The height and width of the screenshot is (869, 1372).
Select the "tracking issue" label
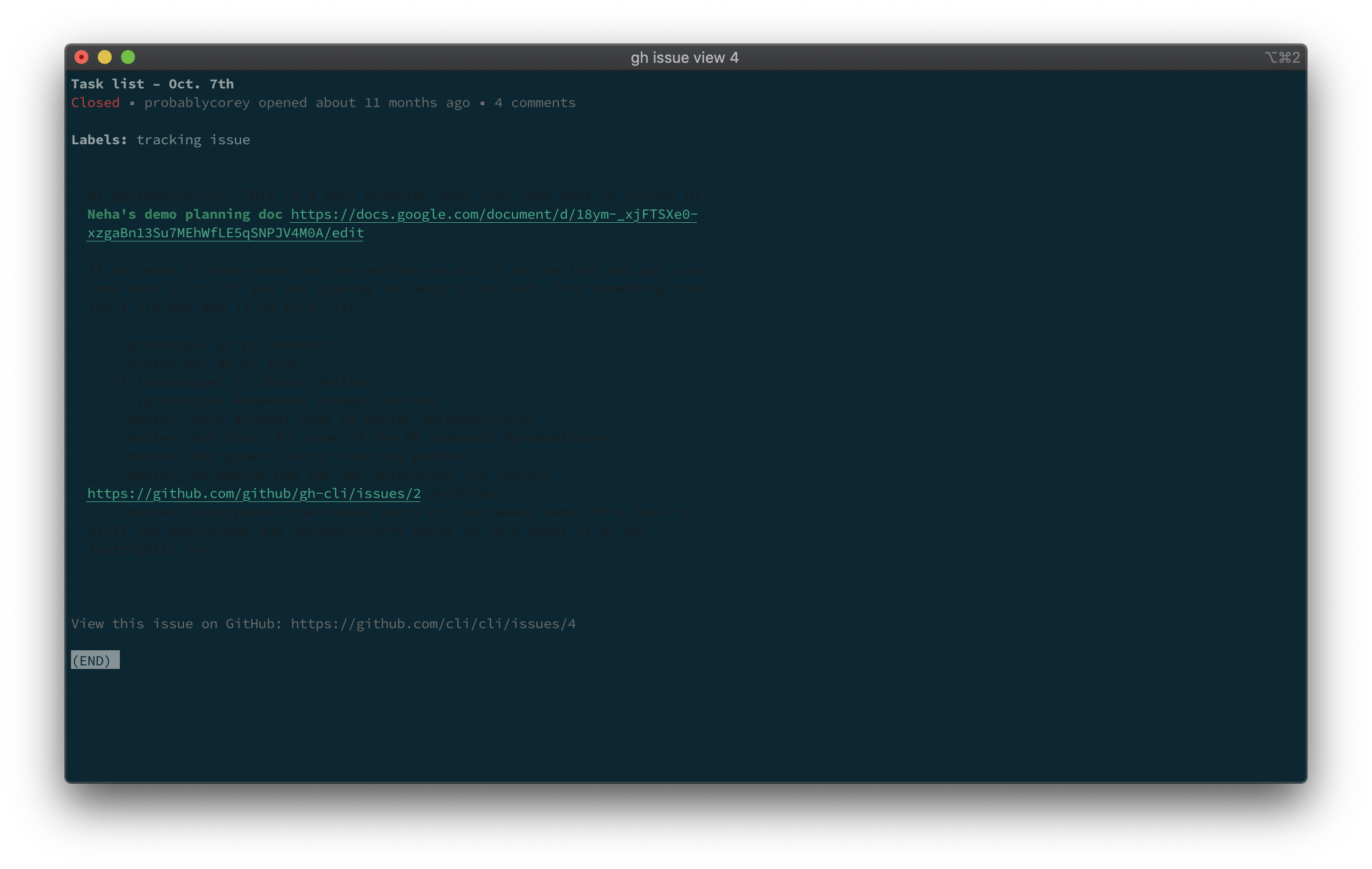[193, 139]
